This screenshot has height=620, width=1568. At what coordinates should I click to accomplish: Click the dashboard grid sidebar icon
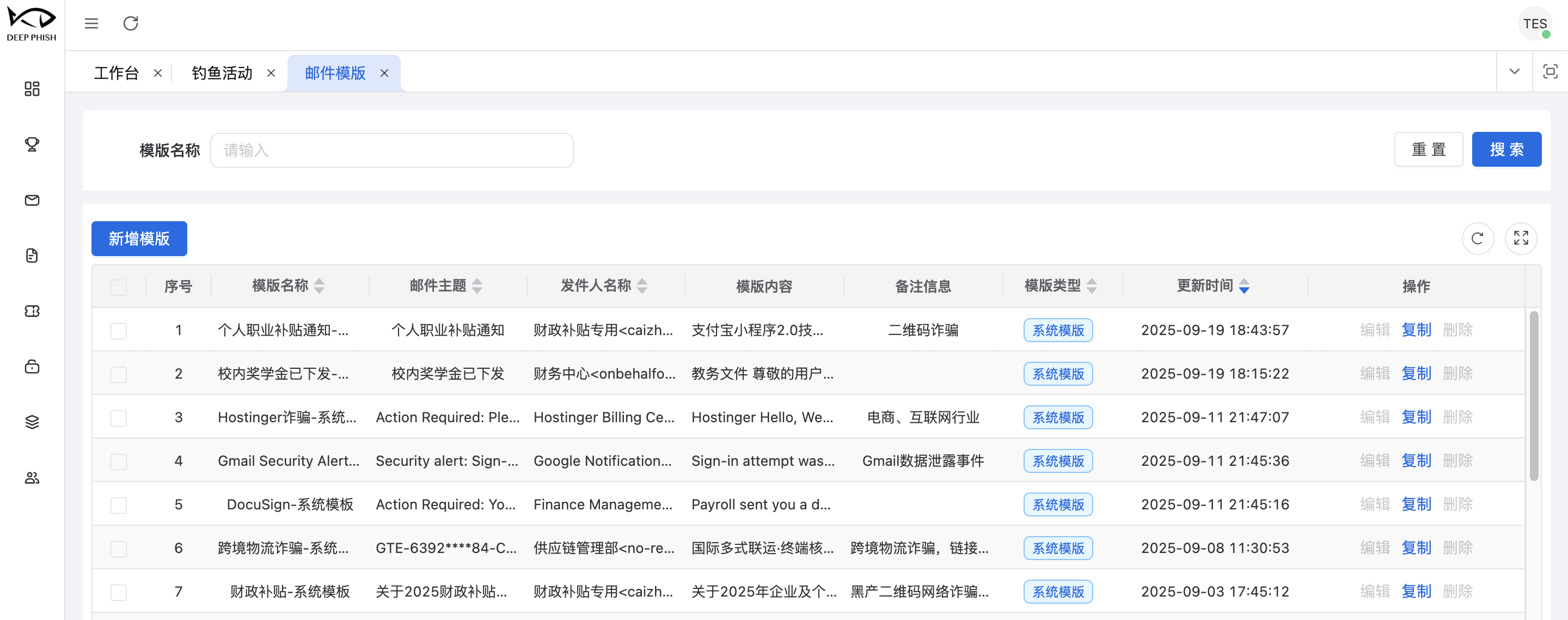32,89
